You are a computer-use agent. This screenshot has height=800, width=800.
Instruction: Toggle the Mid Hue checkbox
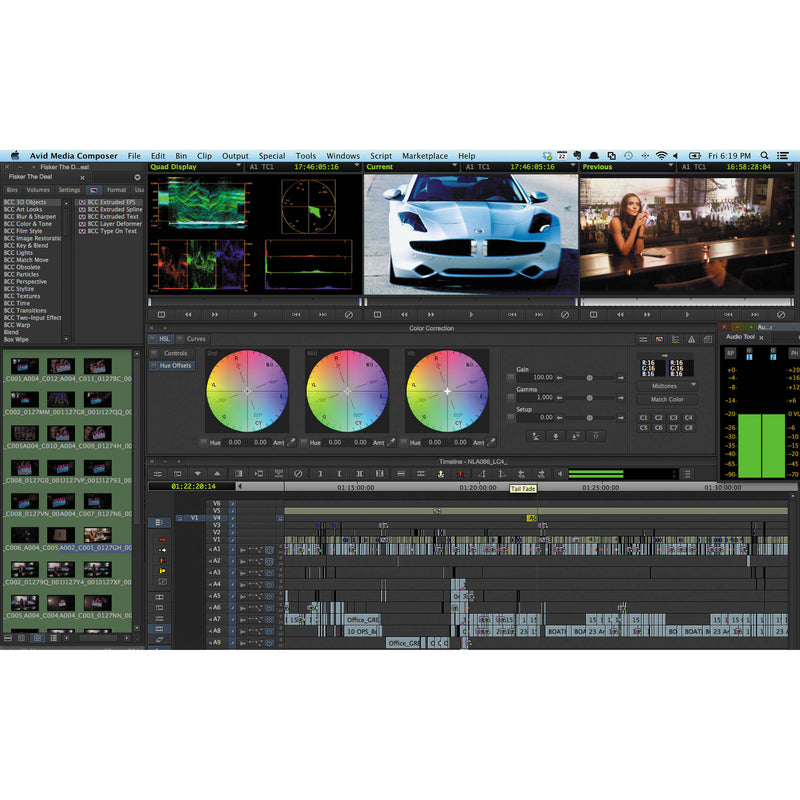pyautogui.click(x=304, y=442)
